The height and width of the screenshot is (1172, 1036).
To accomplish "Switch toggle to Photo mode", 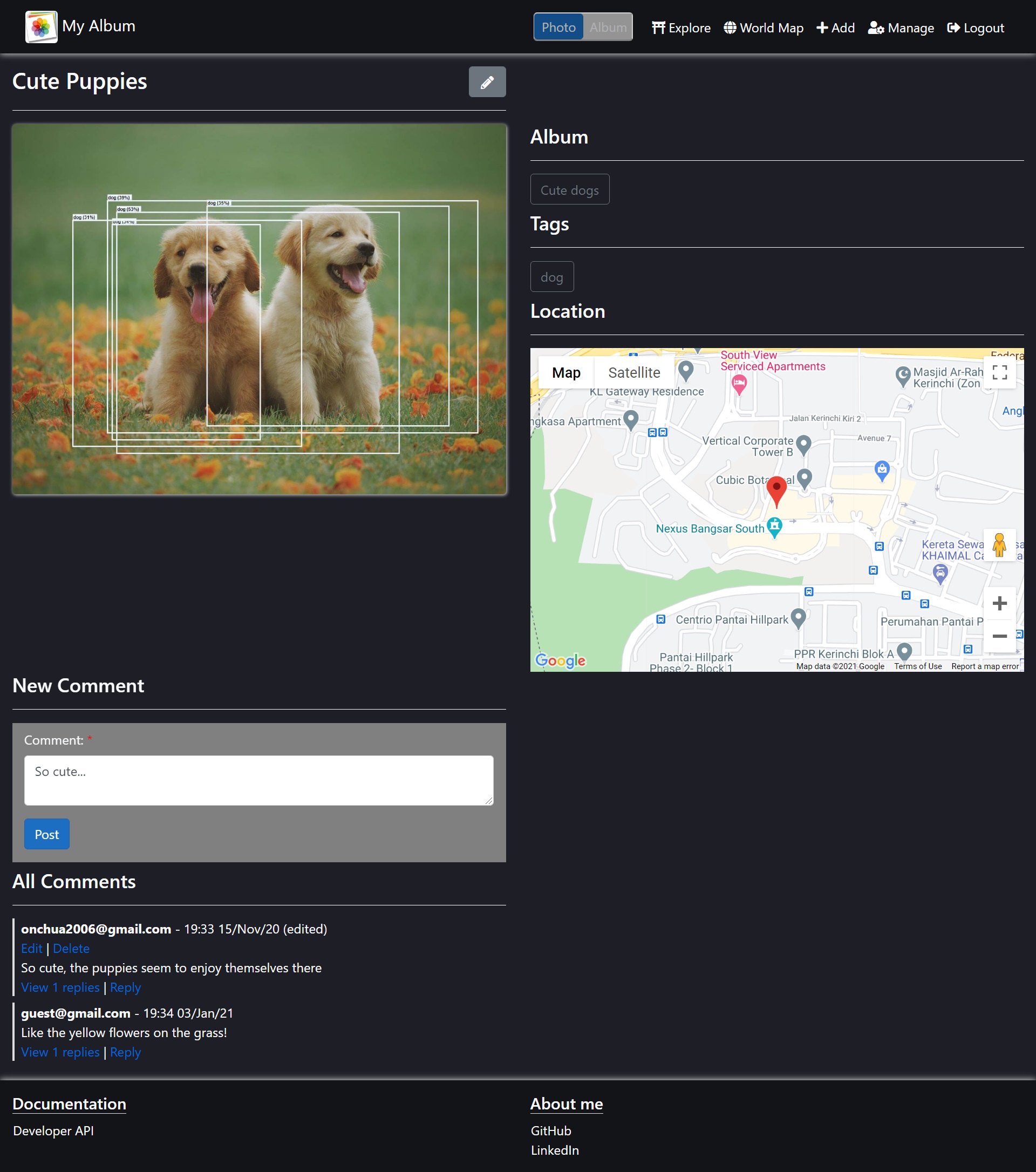I will [558, 28].
